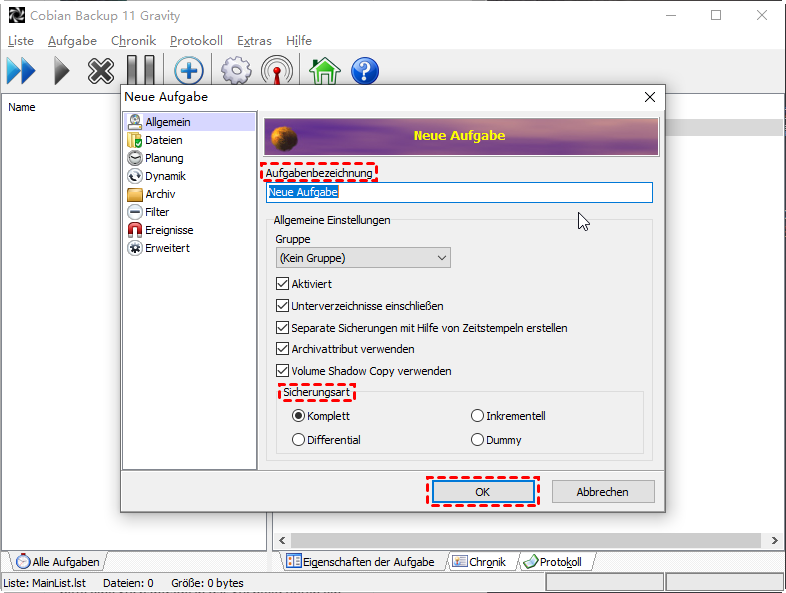Open the Liste menu
This screenshot has width=786, height=593.
point(21,41)
